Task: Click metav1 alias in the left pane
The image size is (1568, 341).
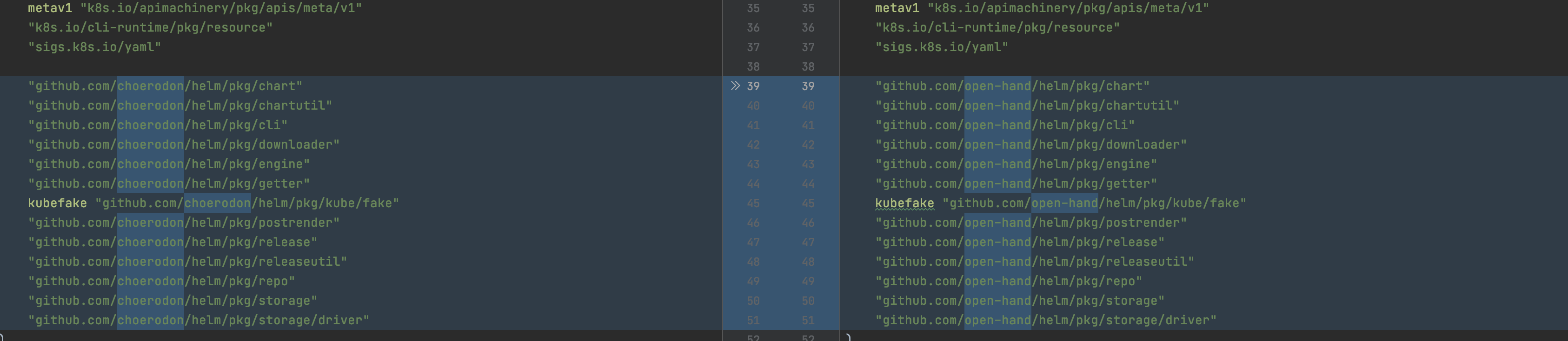Action: pos(50,8)
